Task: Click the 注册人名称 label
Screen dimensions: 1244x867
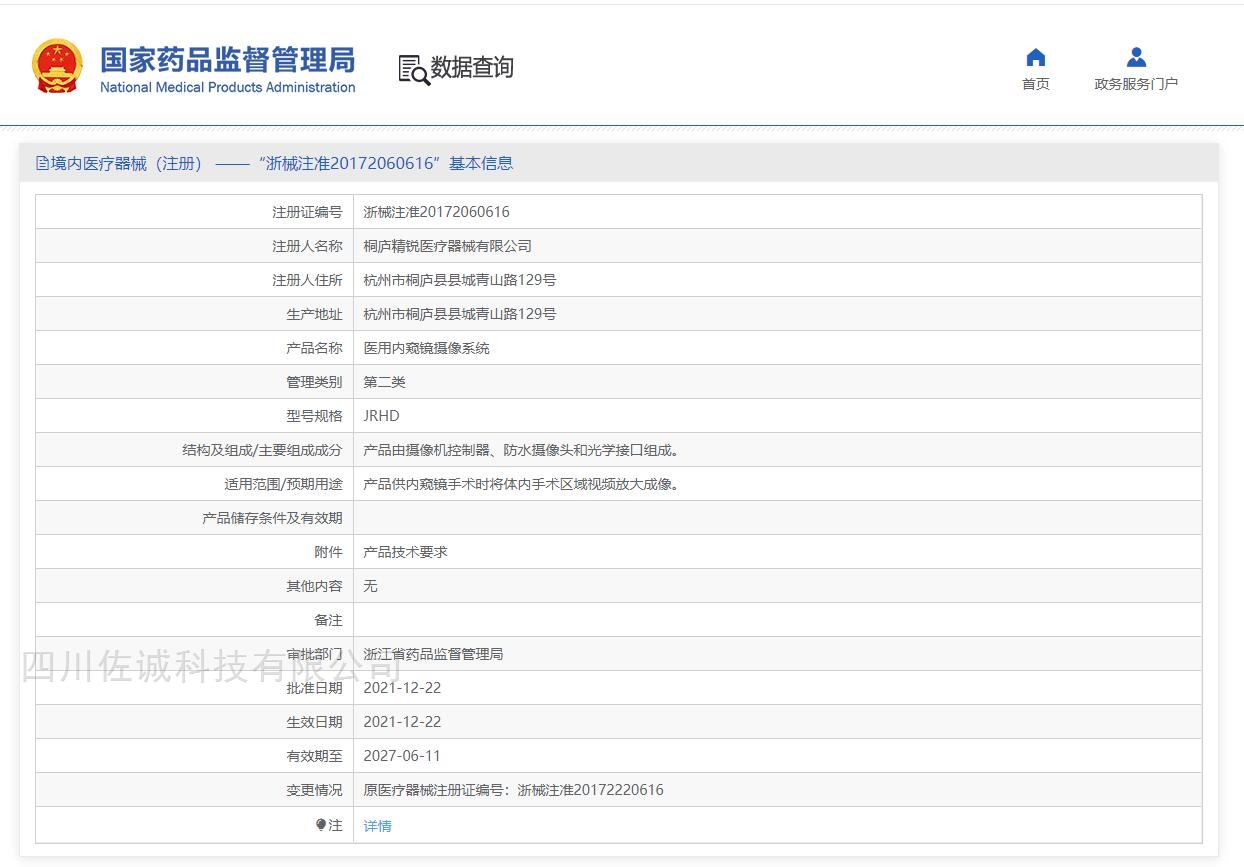Action: tap(307, 246)
